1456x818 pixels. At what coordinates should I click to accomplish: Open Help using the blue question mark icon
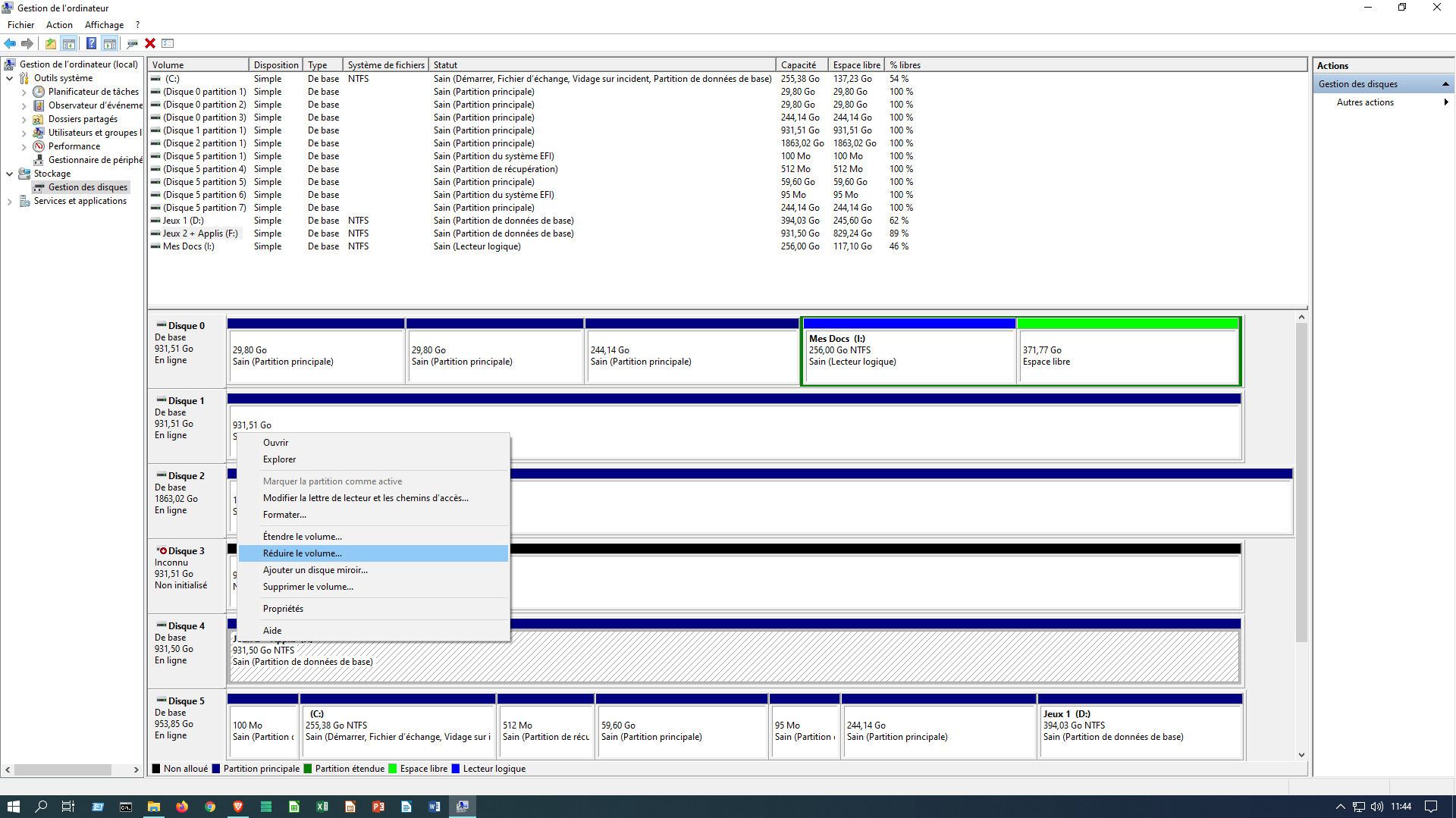pos(91,43)
